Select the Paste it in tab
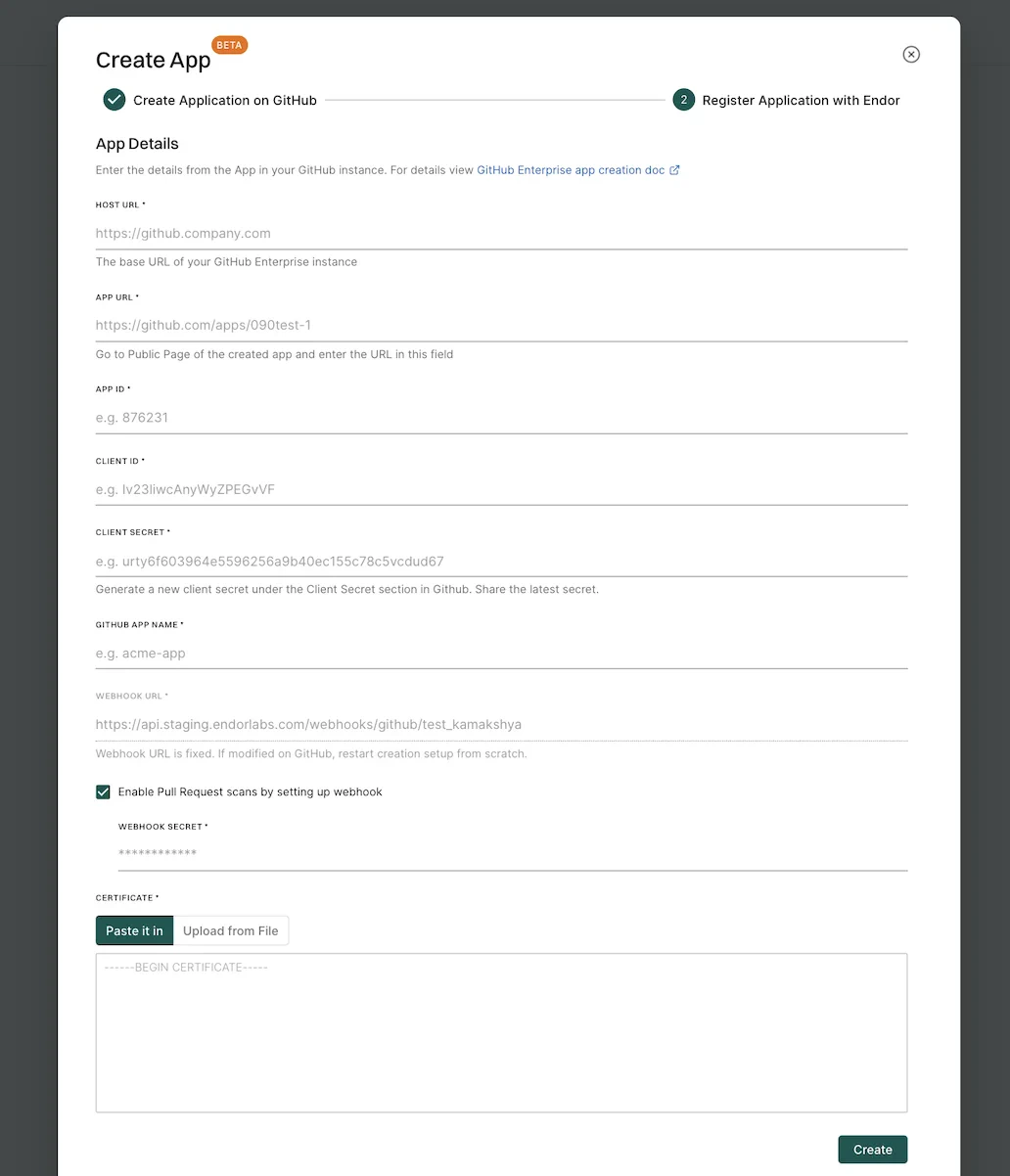Screen dimensions: 1010x1176 coord(134,929)
